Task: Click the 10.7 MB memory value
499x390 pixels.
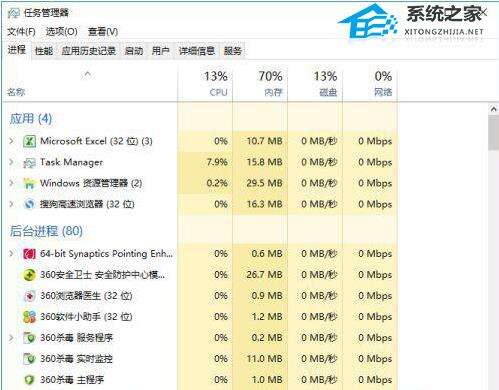Action: pyautogui.click(x=264, y=141)
